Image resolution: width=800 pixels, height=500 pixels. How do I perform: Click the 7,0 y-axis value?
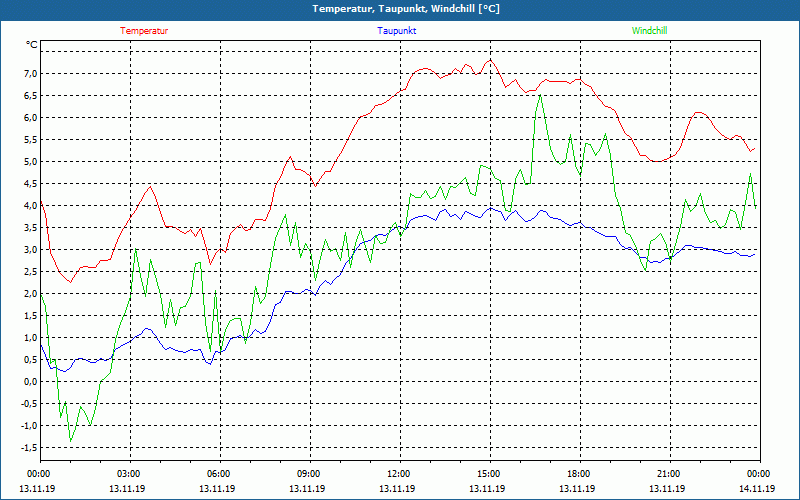(x=31, y=73)
